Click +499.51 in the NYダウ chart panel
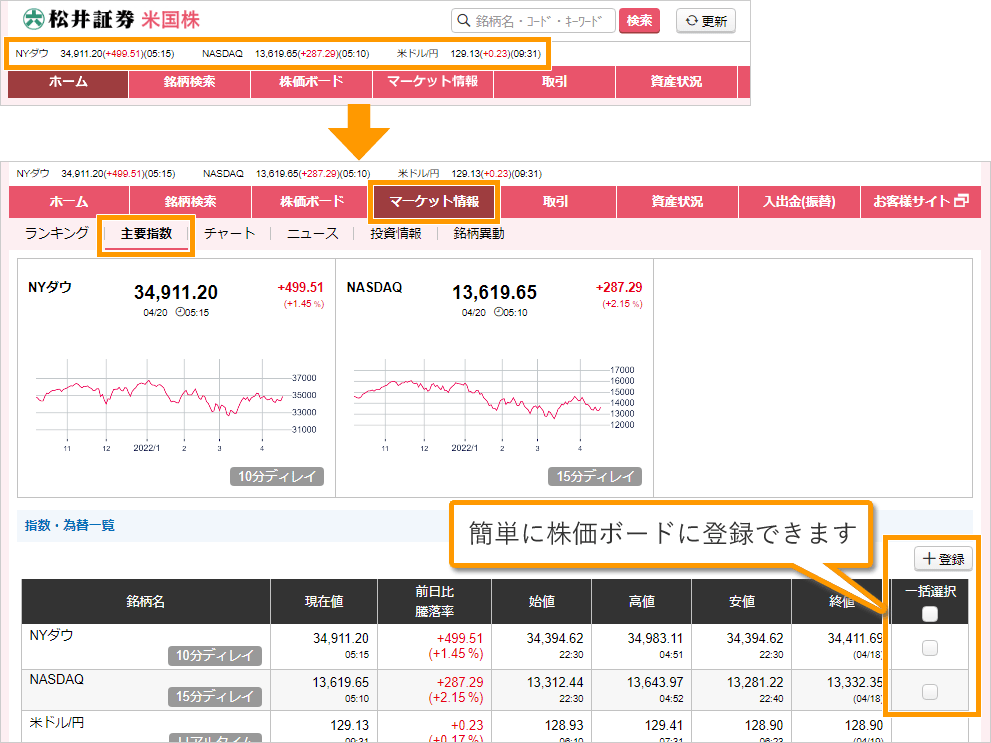Image resolution: width=991 pixels, height=743 pixels. click(x=300, y=287)
